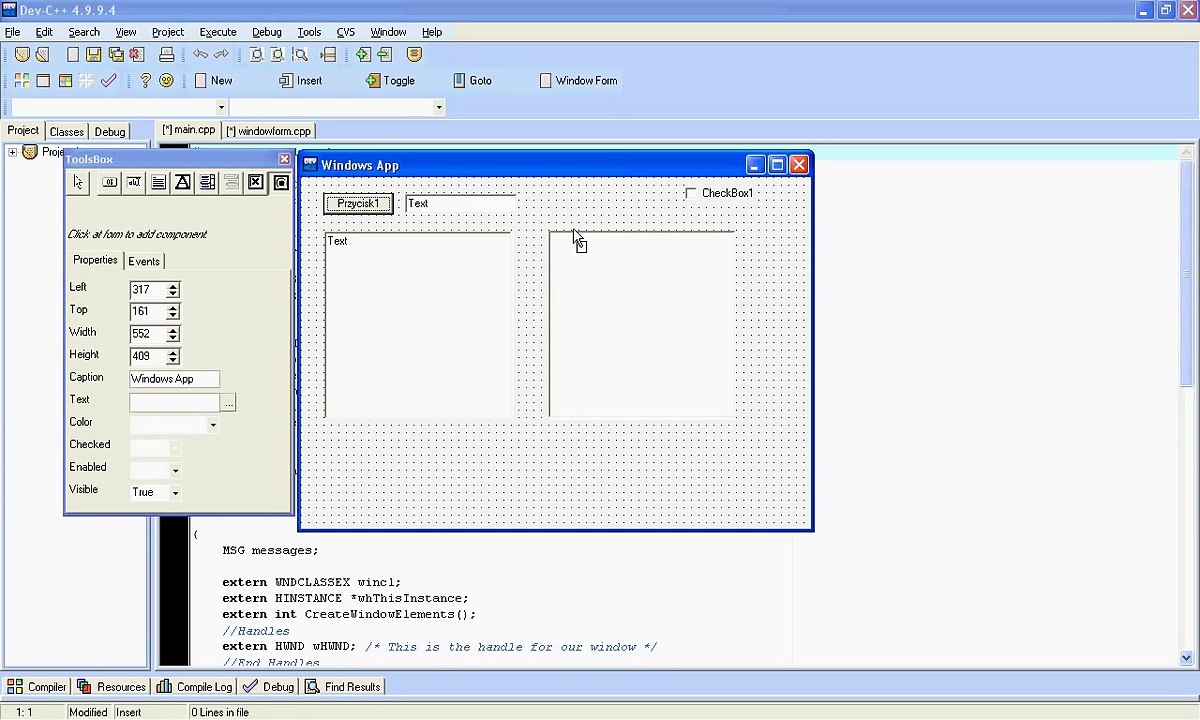Select the checkbox X component in ToolsBox
Image resolution: width=1200 pixels, height=720 pixels.
(x=256, y=182)
